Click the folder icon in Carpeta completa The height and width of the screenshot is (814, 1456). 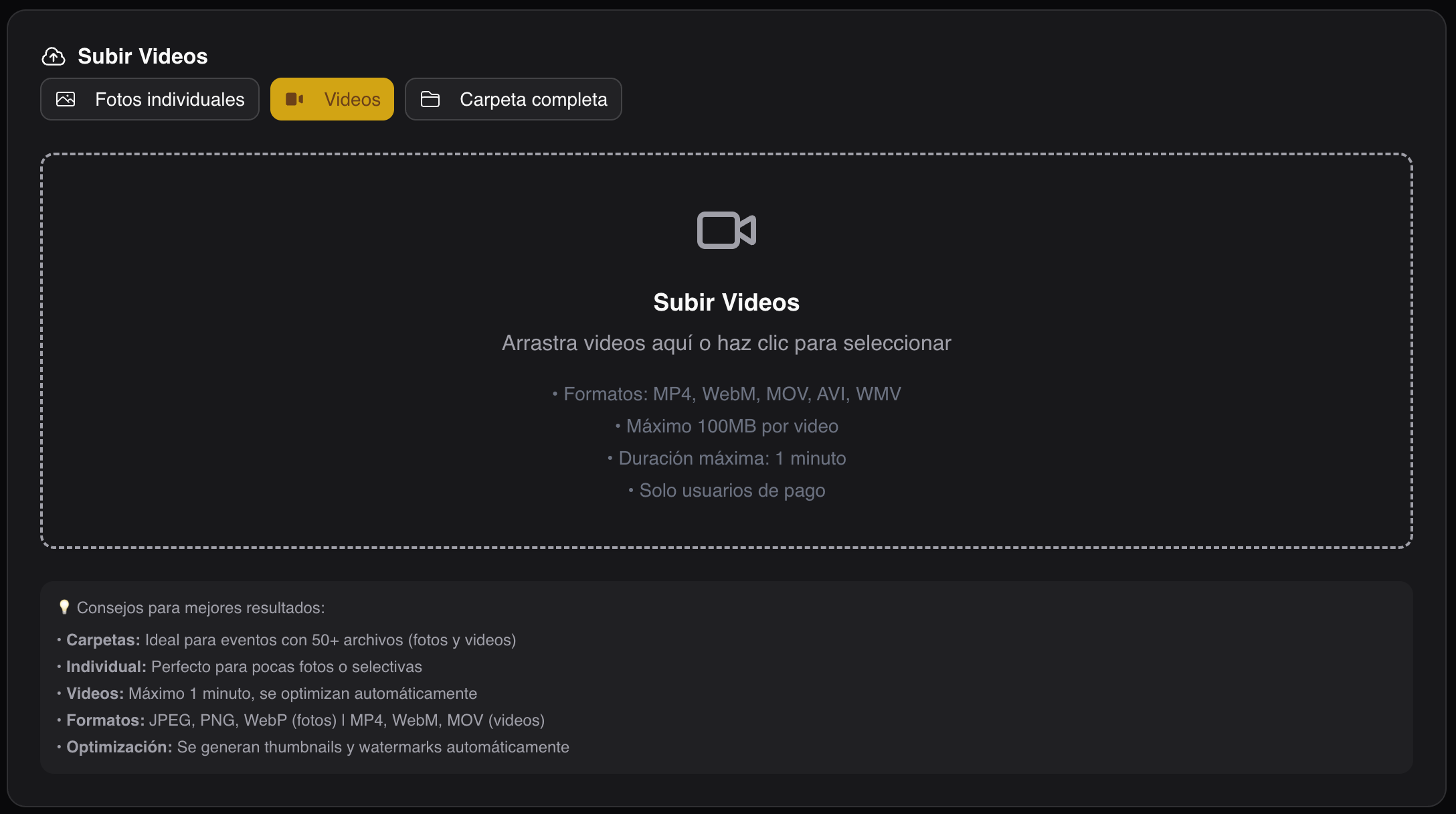[430, 99]
